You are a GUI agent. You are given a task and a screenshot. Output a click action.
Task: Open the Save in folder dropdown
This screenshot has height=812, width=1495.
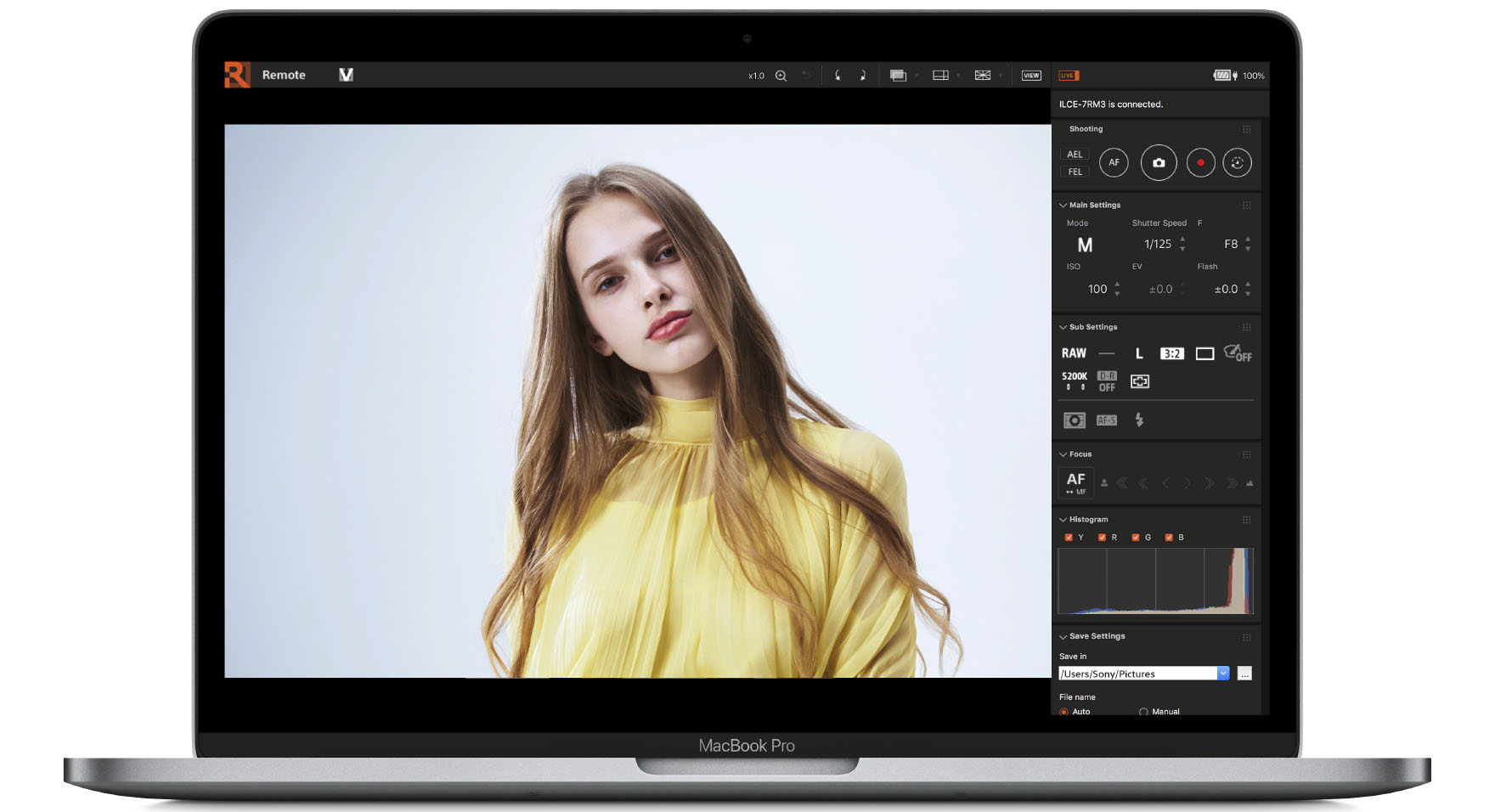coord(1223,674)
